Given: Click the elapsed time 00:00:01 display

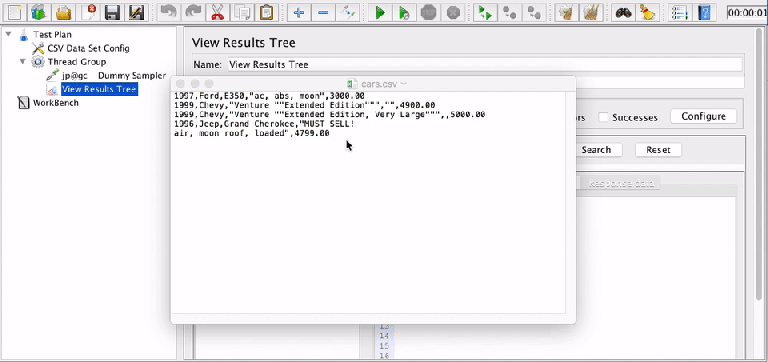Looking at the screenshot, I should (747, 13).
